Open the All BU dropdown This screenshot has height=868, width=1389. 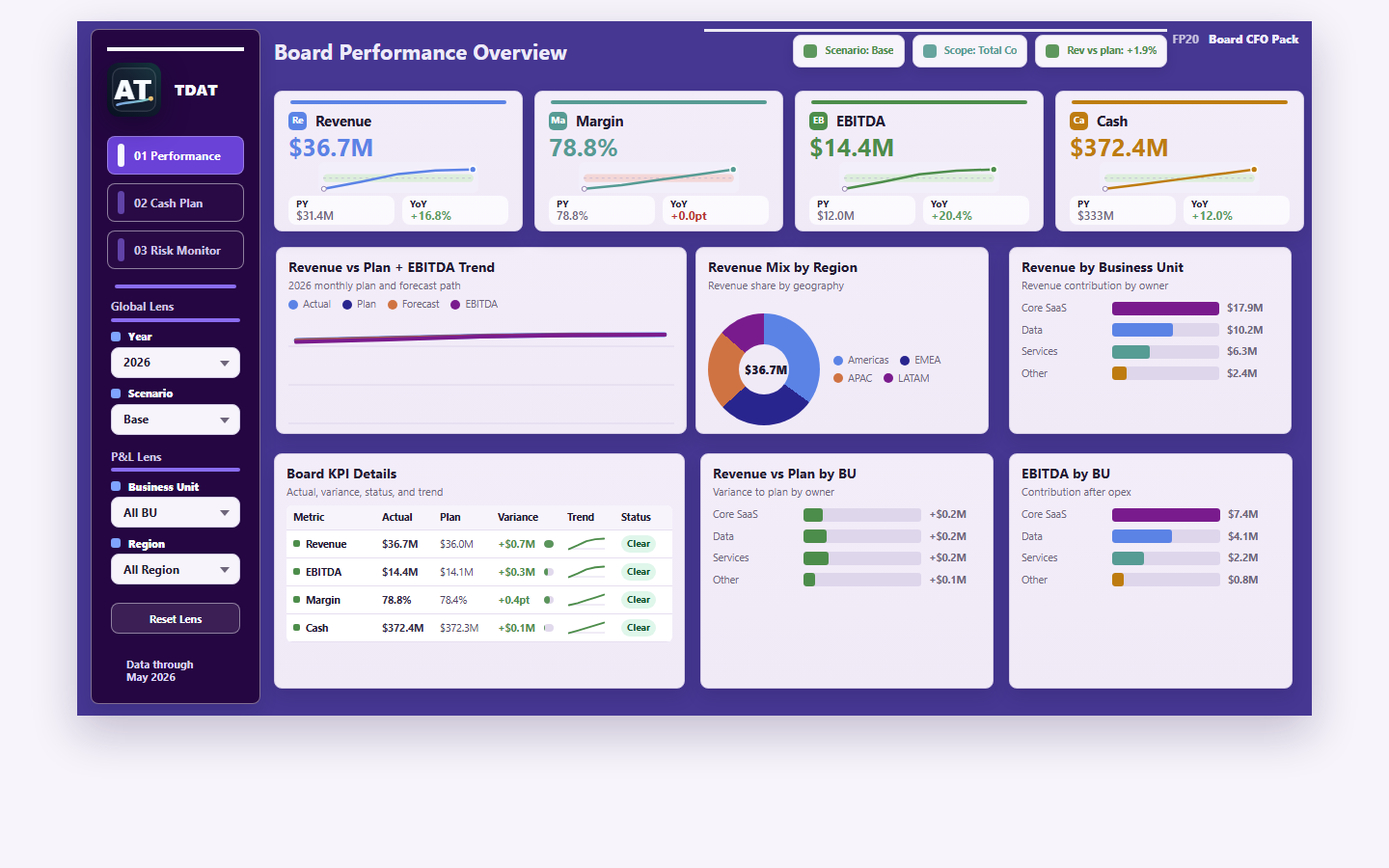(176, 513)
